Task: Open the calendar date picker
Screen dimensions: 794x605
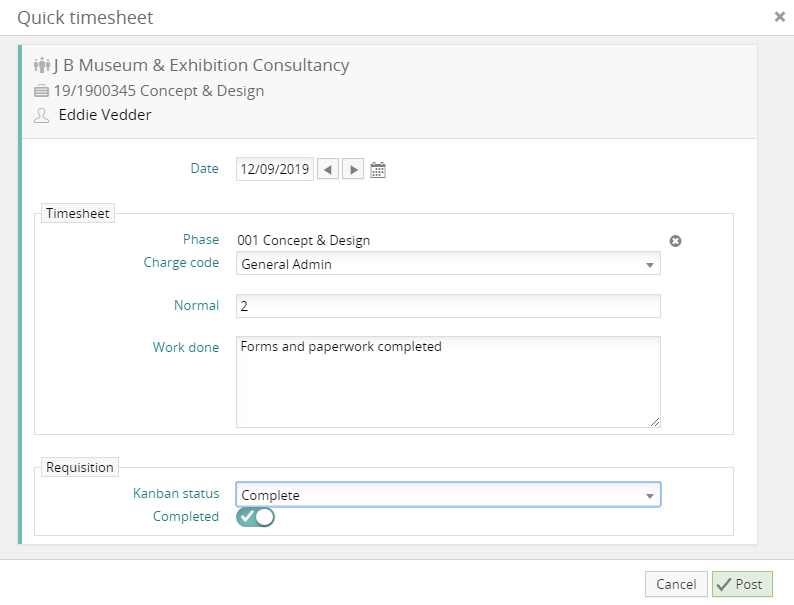Action: click(x=378, y=170)
